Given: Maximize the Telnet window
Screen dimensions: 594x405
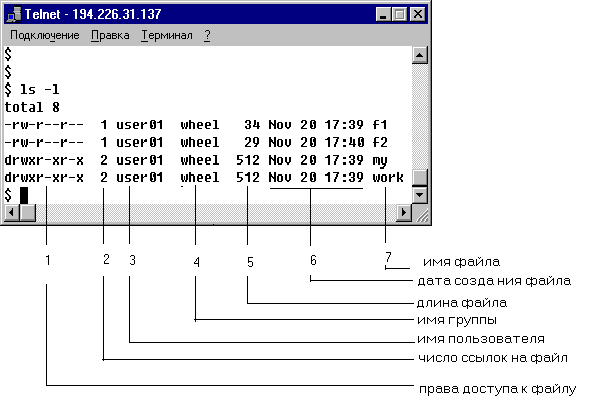Looking at the screenshot, I should (399, 15).
